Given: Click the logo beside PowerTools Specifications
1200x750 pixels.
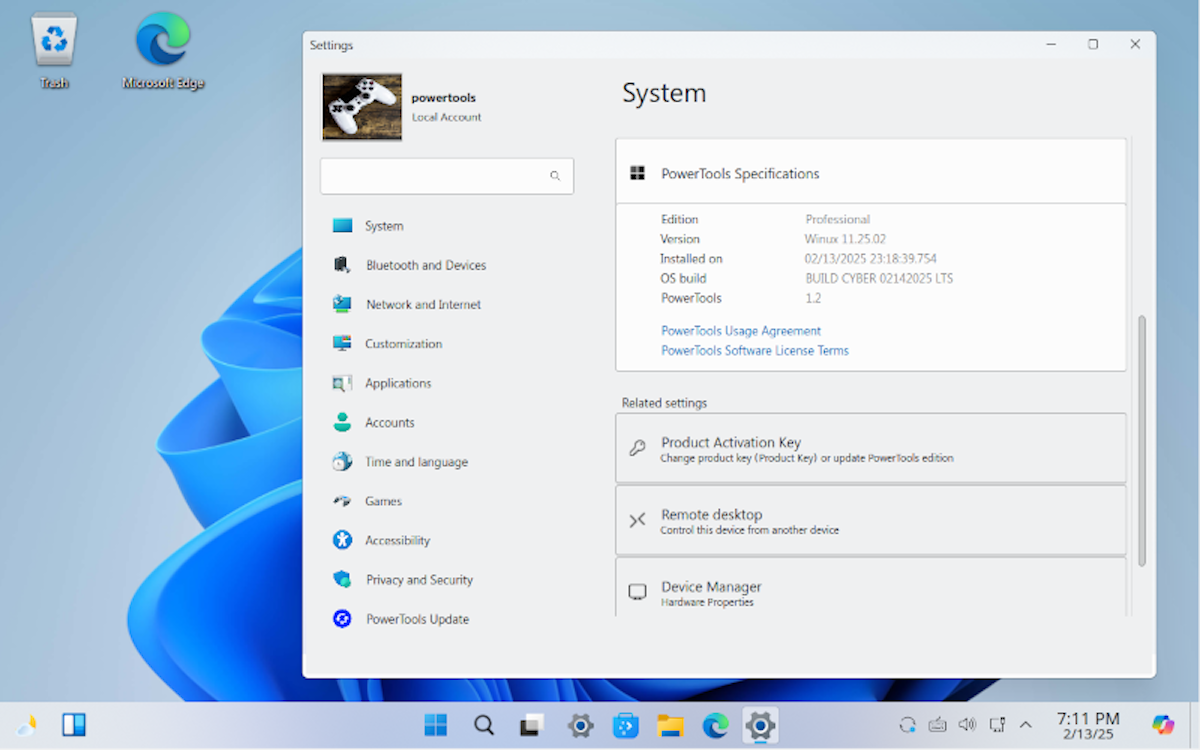Looking at the screenshot, I should pyautogui.click(x=637, y=173).
